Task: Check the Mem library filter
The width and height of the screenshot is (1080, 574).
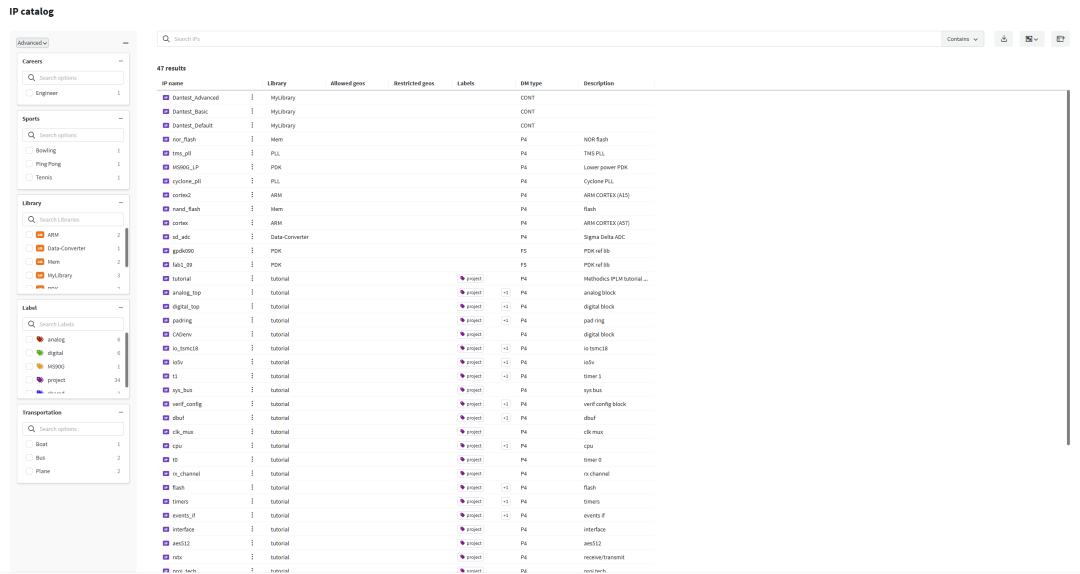Action: pos(29,262)
